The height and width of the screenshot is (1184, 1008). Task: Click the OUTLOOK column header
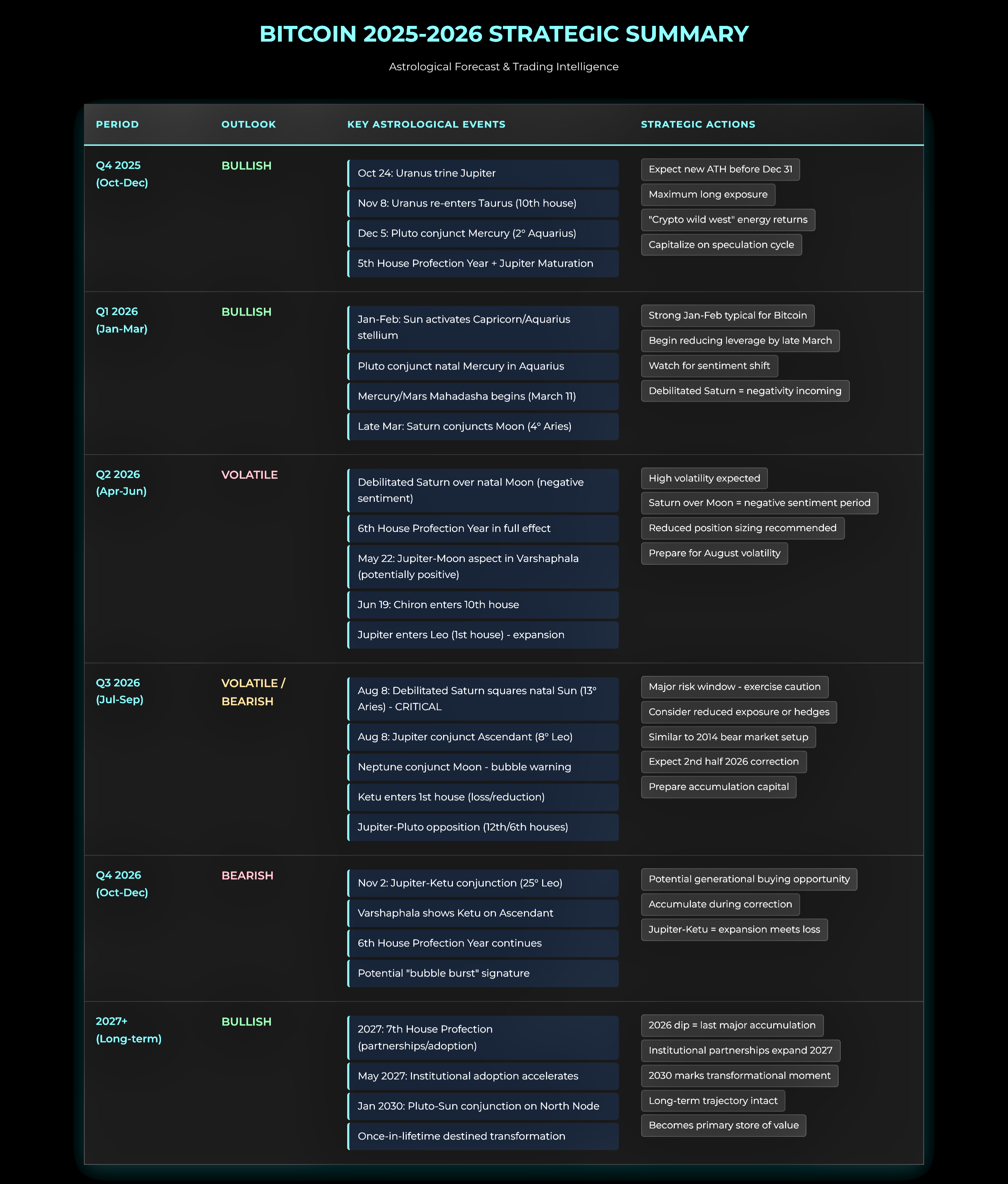(x=248, y=125)
